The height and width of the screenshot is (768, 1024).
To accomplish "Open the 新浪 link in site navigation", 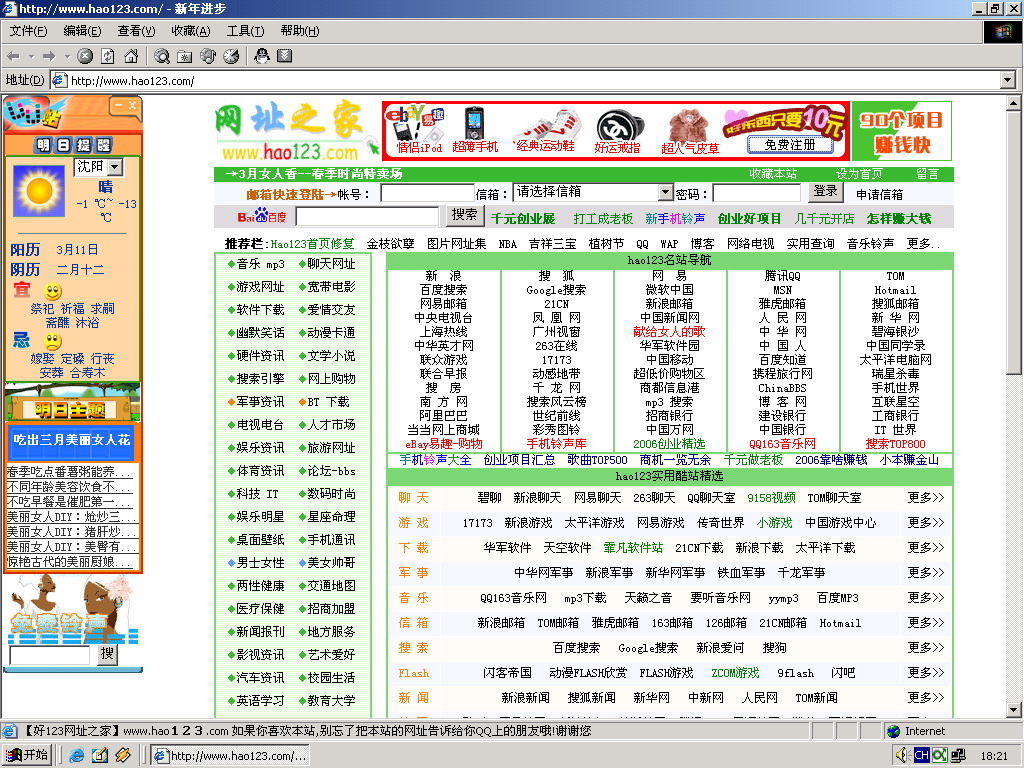I will (443, 276).
